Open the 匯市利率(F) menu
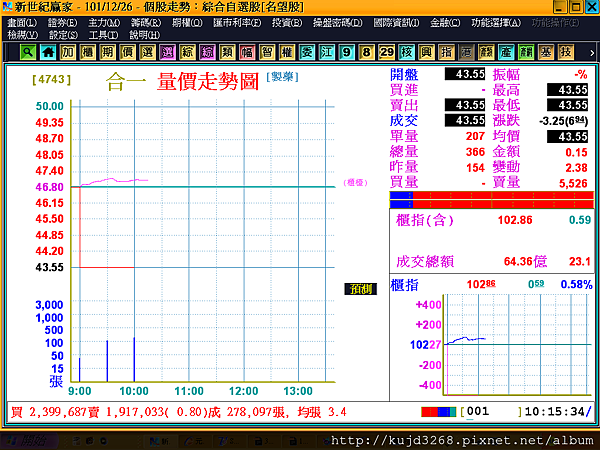Viewport: 600px width, 450px height. pyautogui.click(x=237, y=23)
